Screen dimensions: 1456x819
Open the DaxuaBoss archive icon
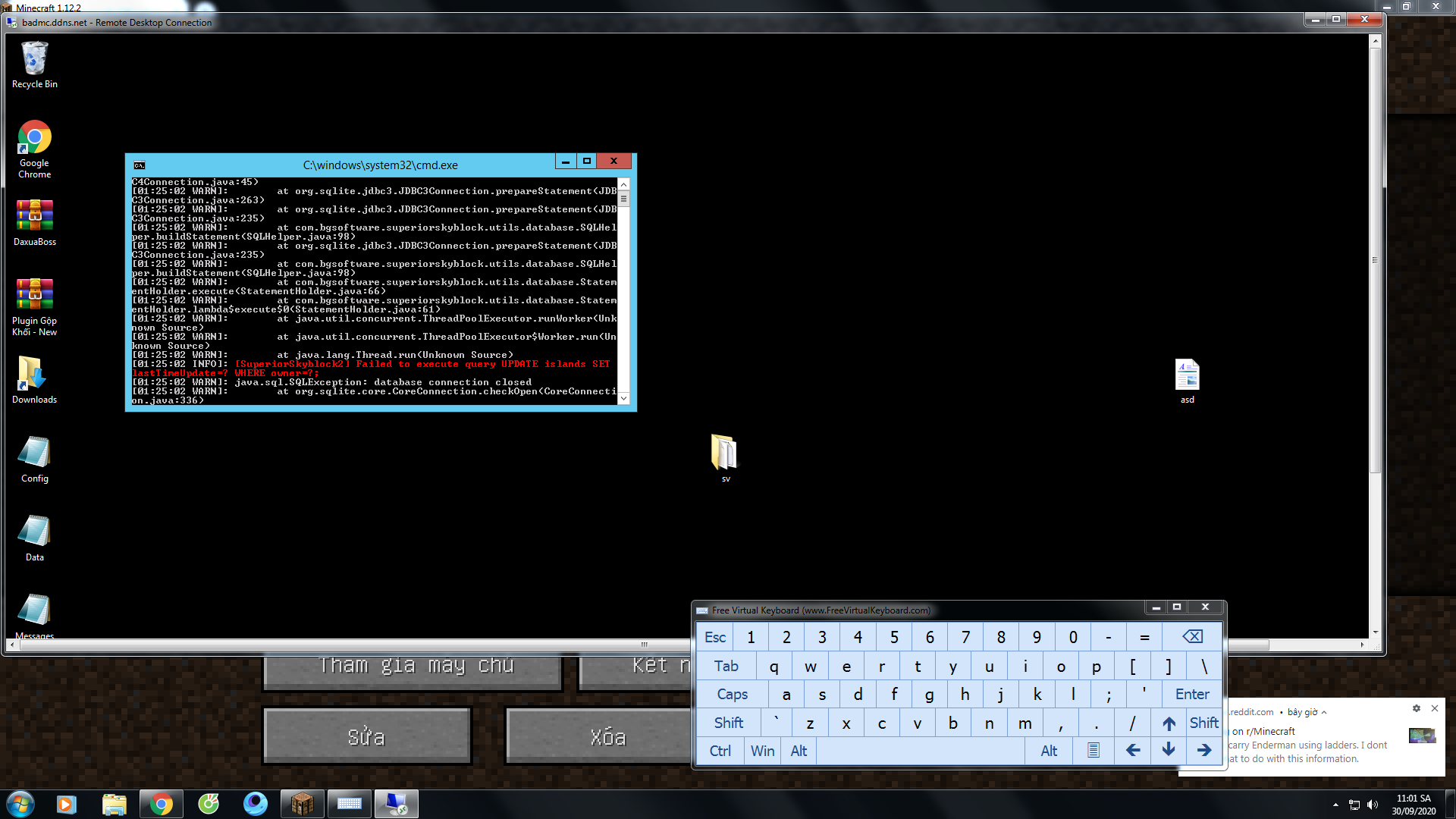34,217
